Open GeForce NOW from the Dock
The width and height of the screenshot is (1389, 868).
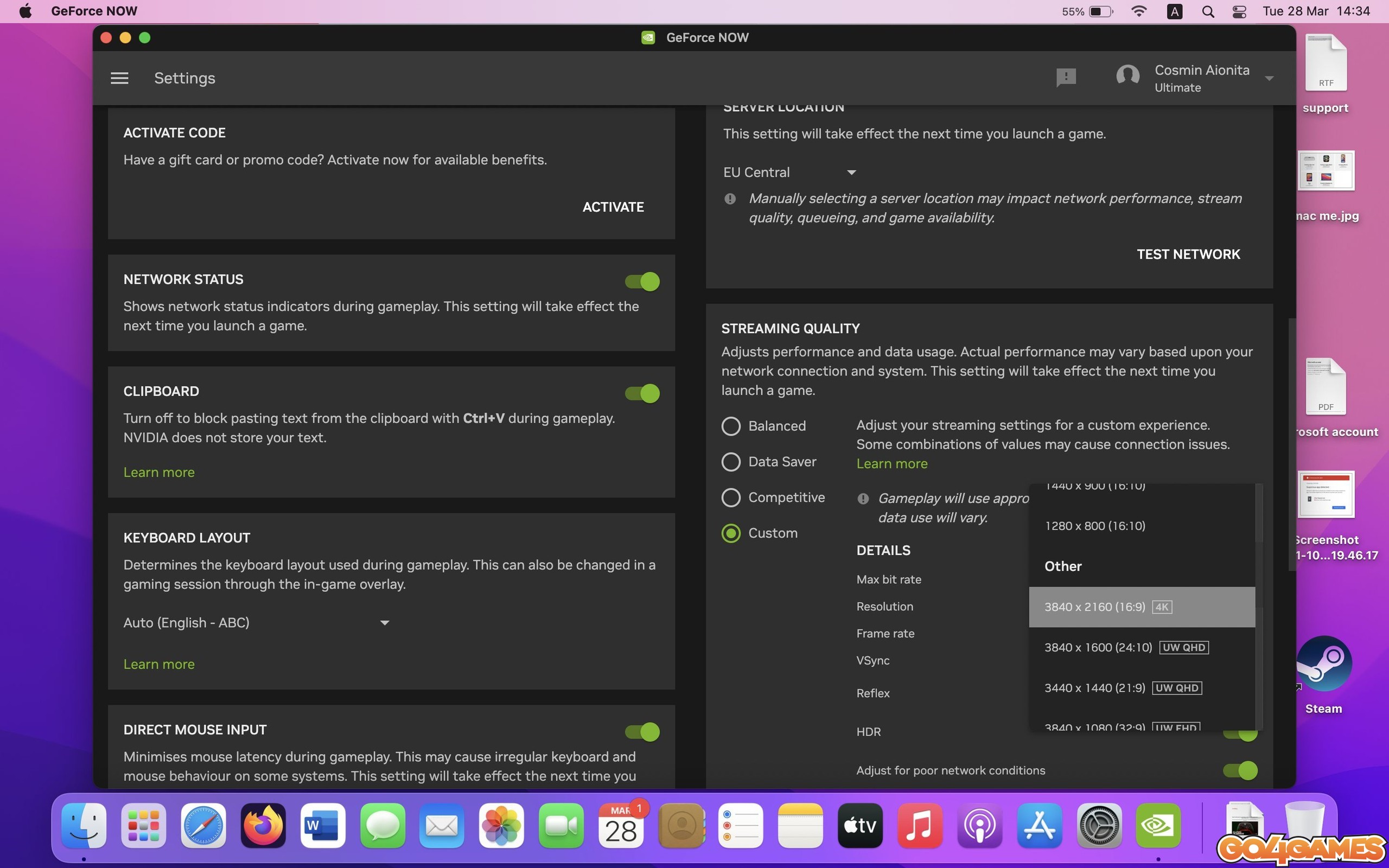[x=1158, y=826]
